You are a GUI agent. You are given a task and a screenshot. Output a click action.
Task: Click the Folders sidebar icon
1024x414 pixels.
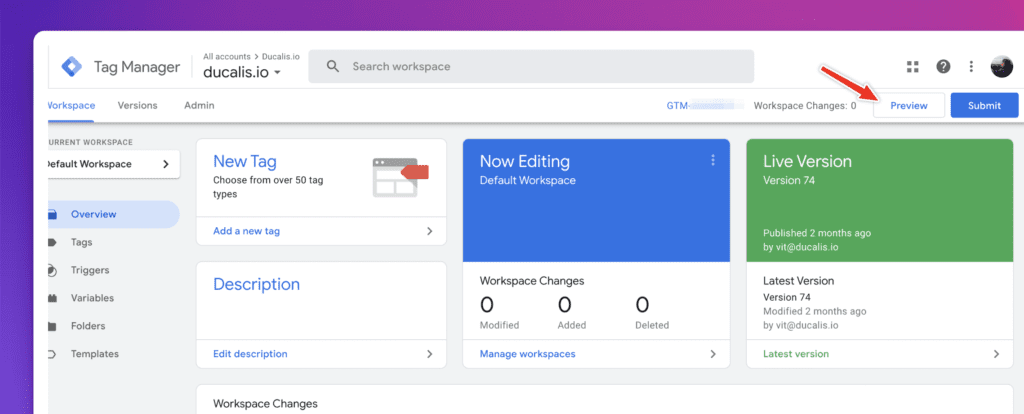click(x=52, y=326)
